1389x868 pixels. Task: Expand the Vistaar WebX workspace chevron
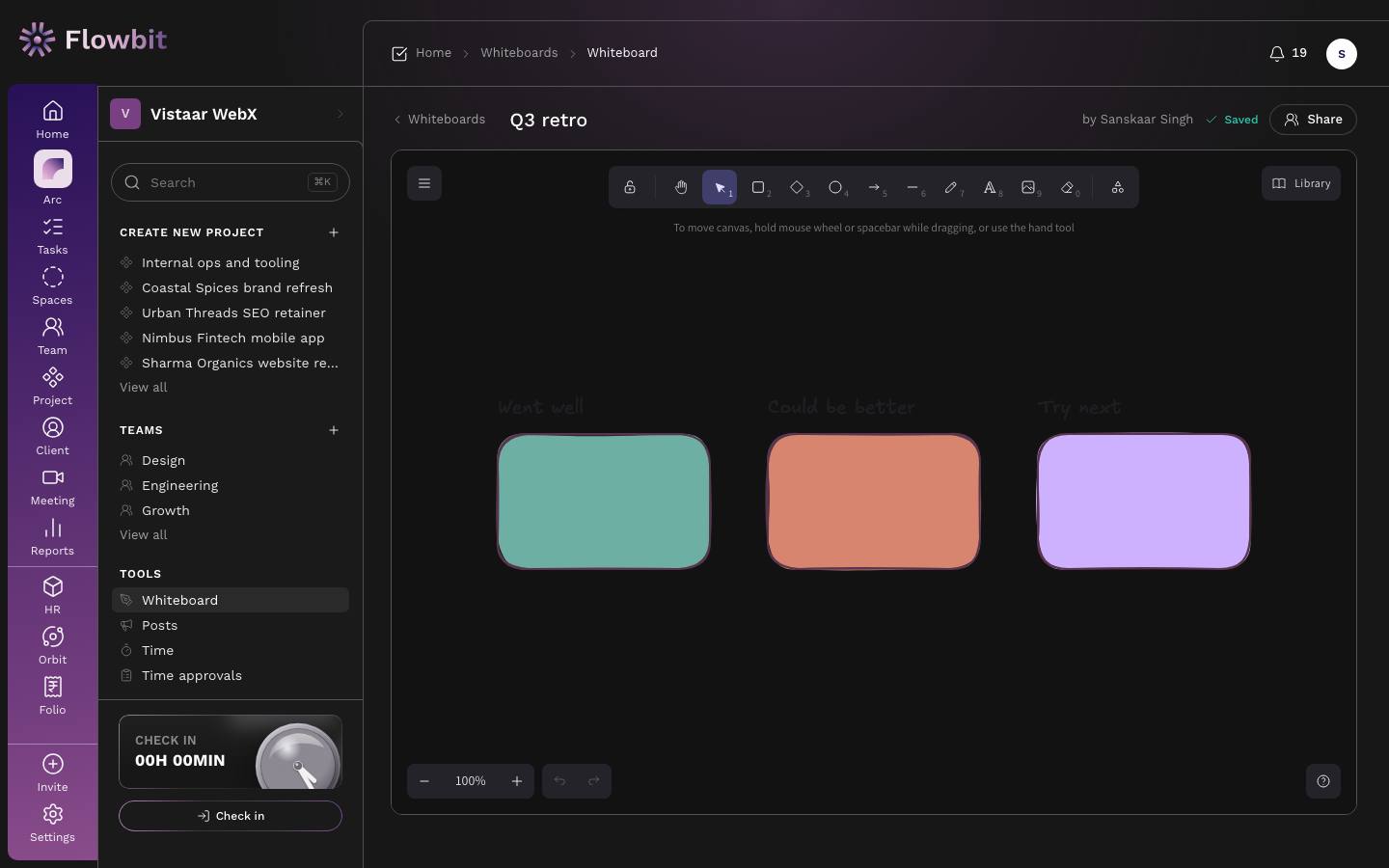340,114
